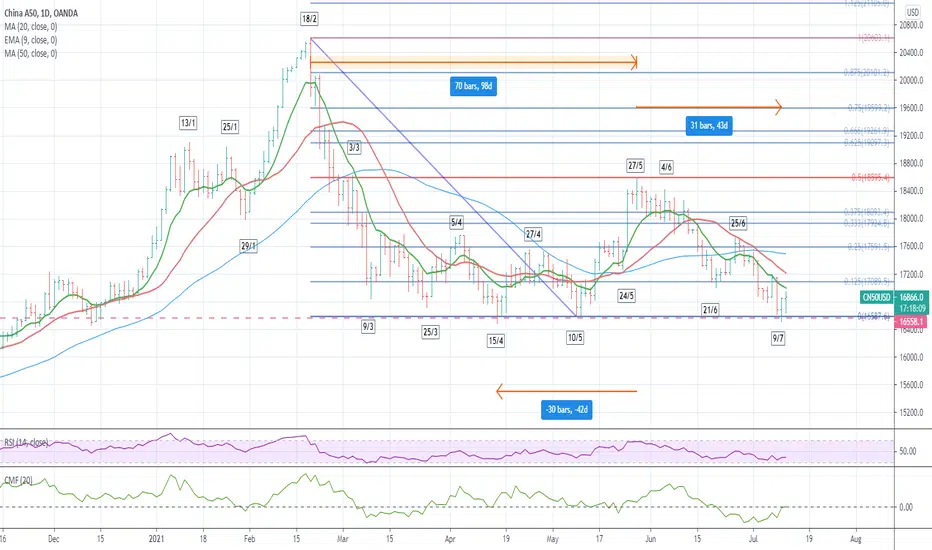Click the CN50USD 16866.0 current price tag
Viewport: 932px width, 550px height.
click(x=908, y=296)
